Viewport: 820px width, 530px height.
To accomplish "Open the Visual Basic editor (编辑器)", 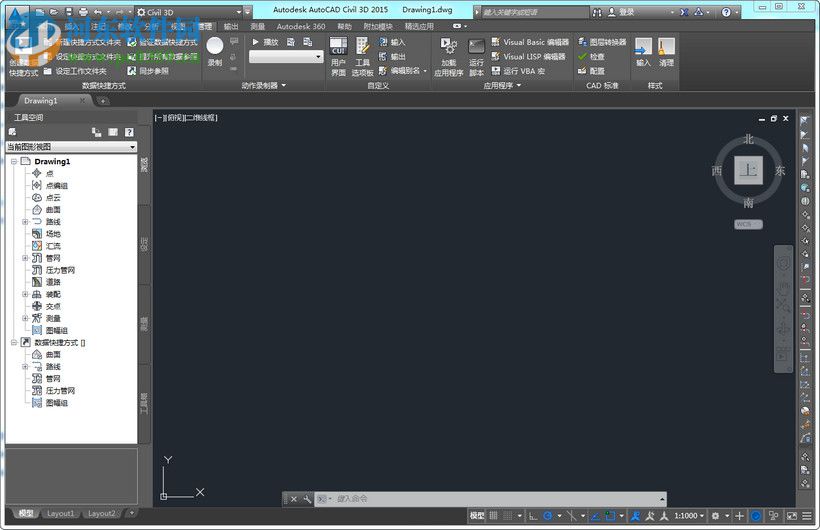I will [x=530, y=42].
